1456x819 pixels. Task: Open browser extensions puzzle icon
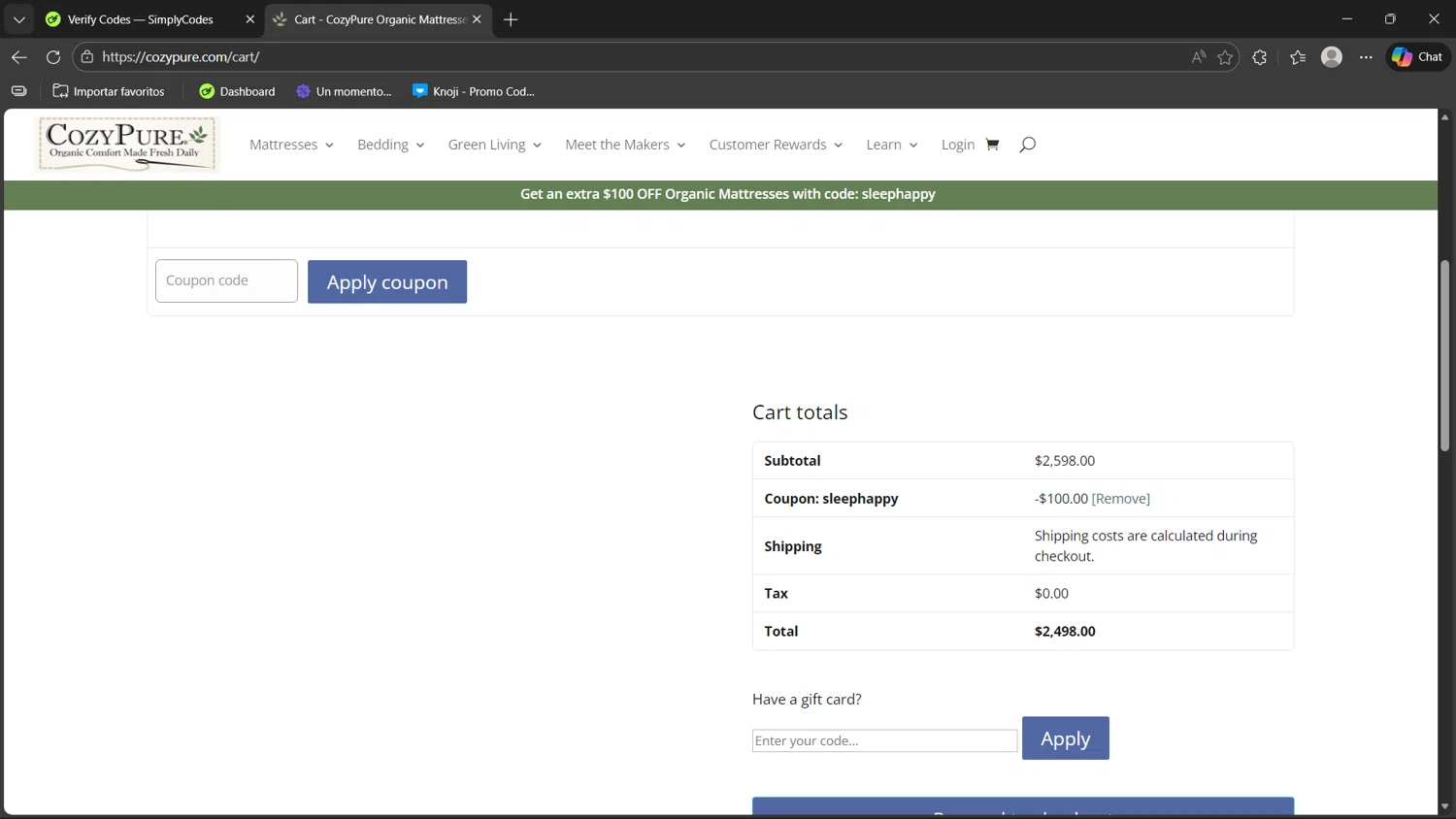coord(1260,57)
